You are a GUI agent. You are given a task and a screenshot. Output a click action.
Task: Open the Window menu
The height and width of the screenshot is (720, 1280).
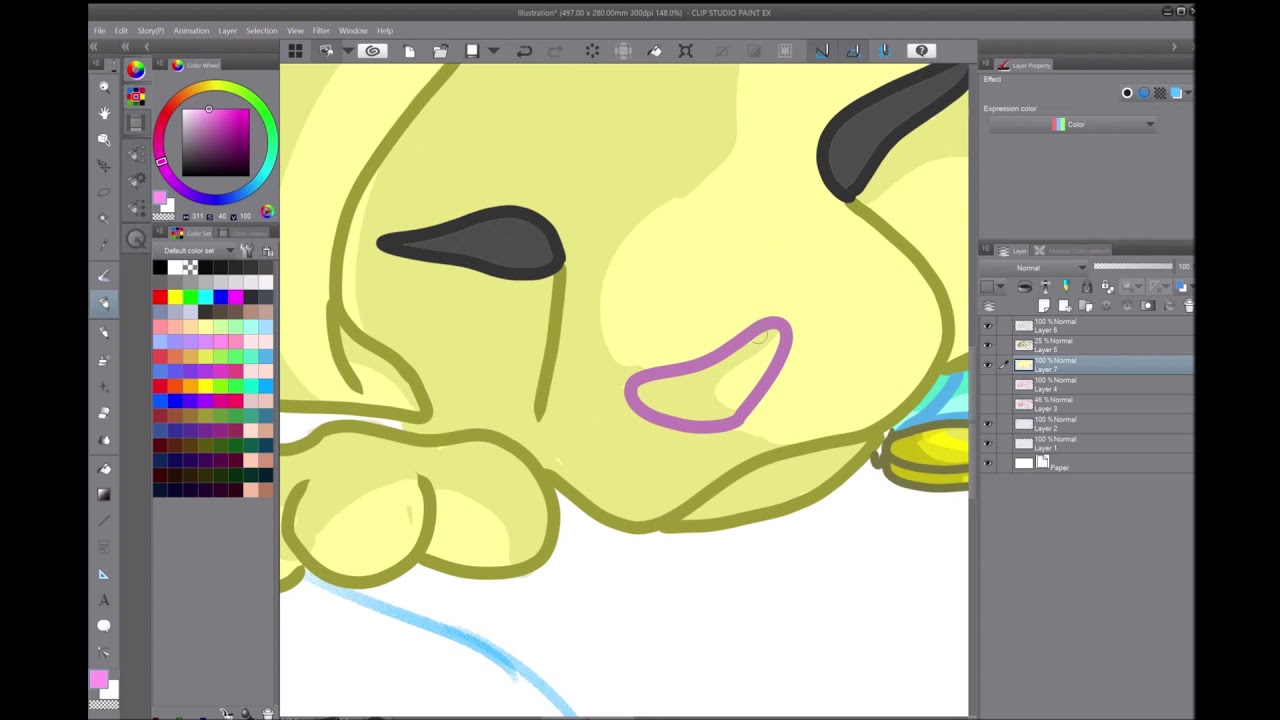tap(353, 30)
